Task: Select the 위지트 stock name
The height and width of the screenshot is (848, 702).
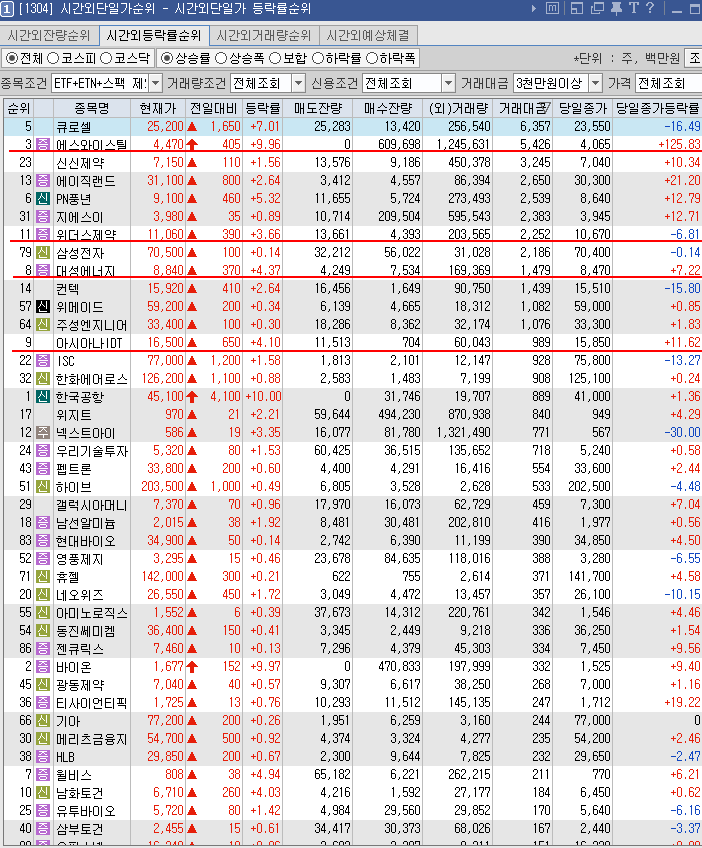Action: (x=74, y=415)
